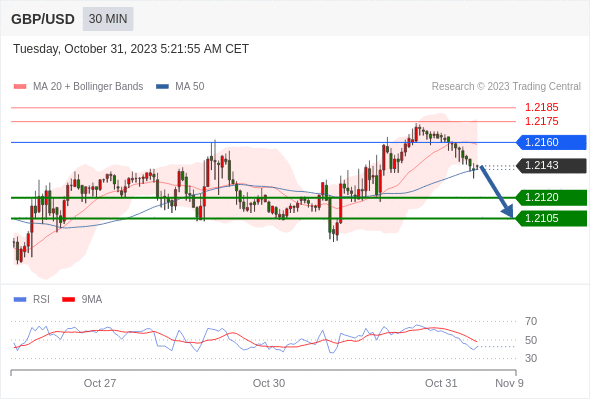Click the RSI 70 level label
590x400 pixels.
click(531, 321)
